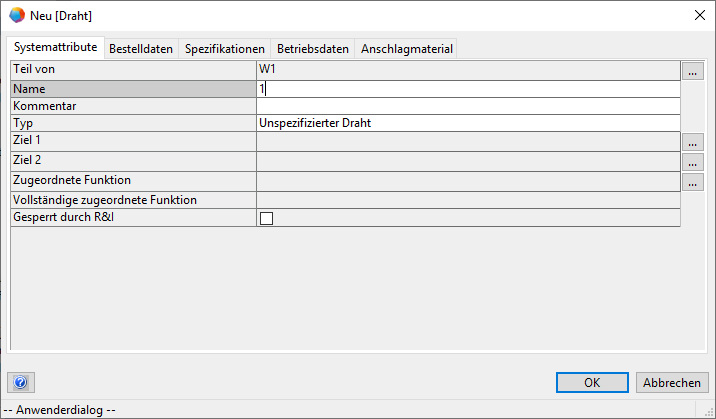The image size is (716, 419).
Task: Click into the Name input field
Action: tap(468, 89)
